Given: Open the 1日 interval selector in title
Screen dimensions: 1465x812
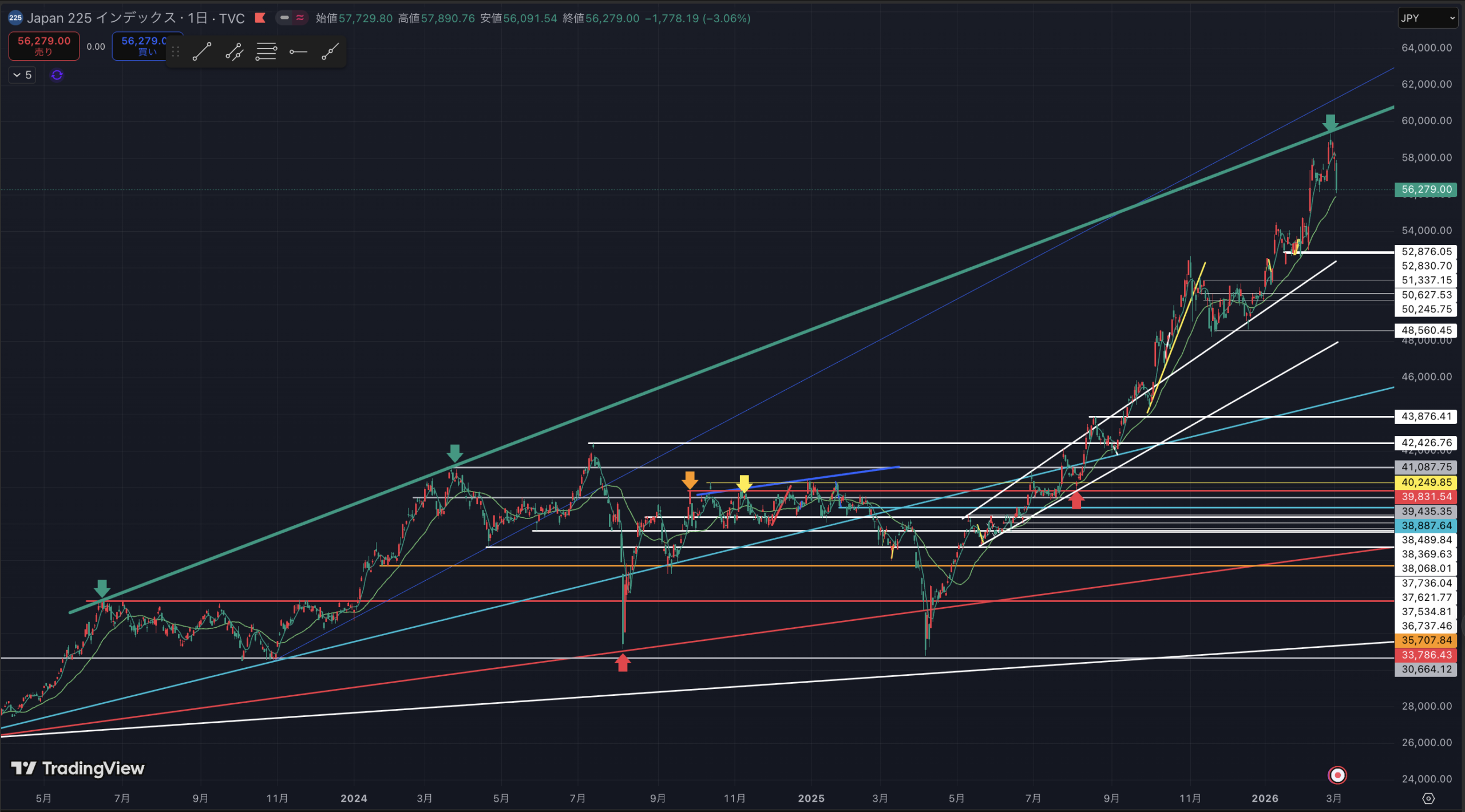Looking at the screenshot, I should (197, 18).
